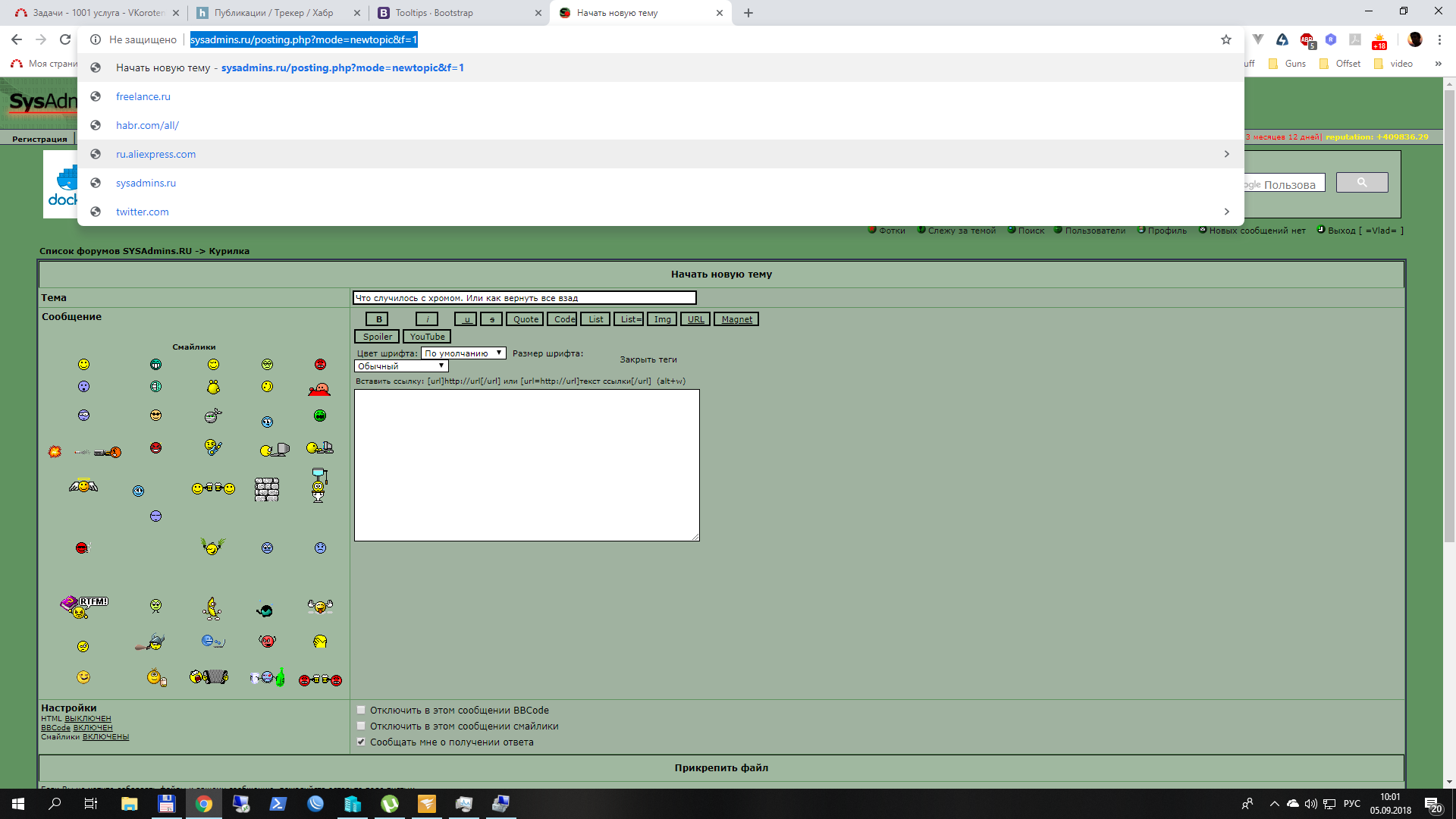Insert the brick wall smiley
The width and height of the screenshot is (1456, 819).
267,489
